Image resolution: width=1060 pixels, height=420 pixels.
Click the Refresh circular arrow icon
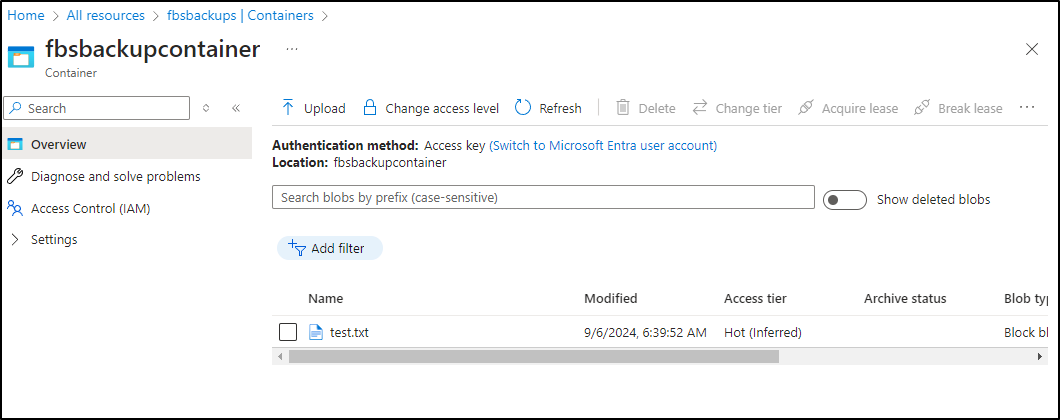click(x=523, y=108)
